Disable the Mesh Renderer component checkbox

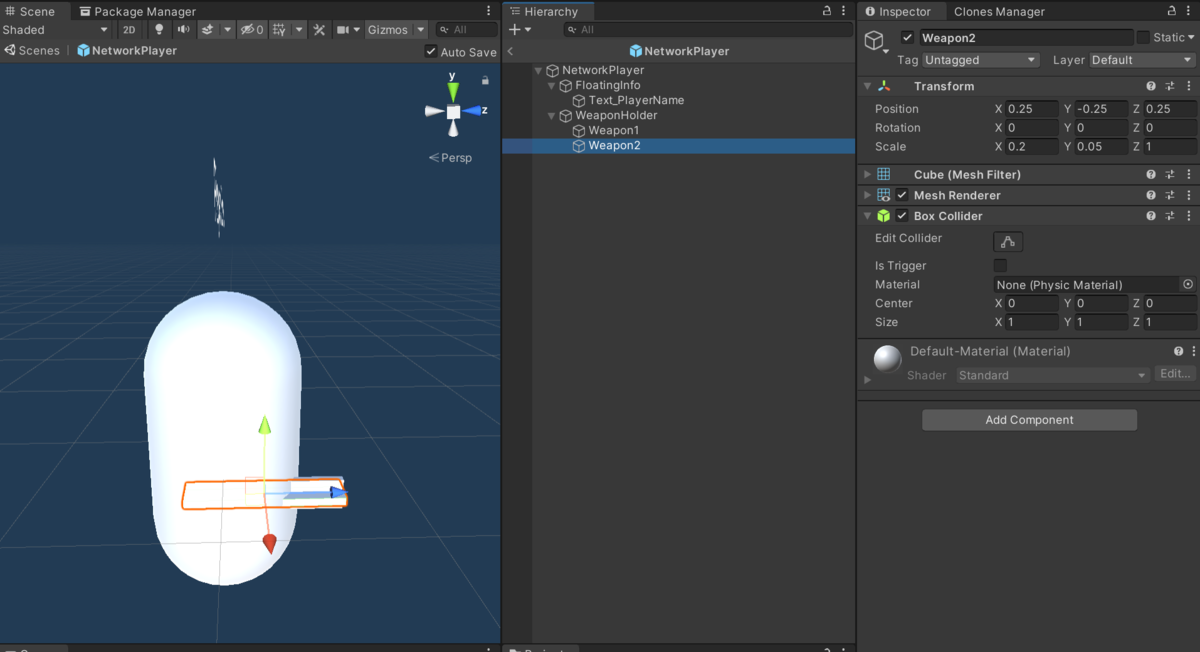(902, 195)
